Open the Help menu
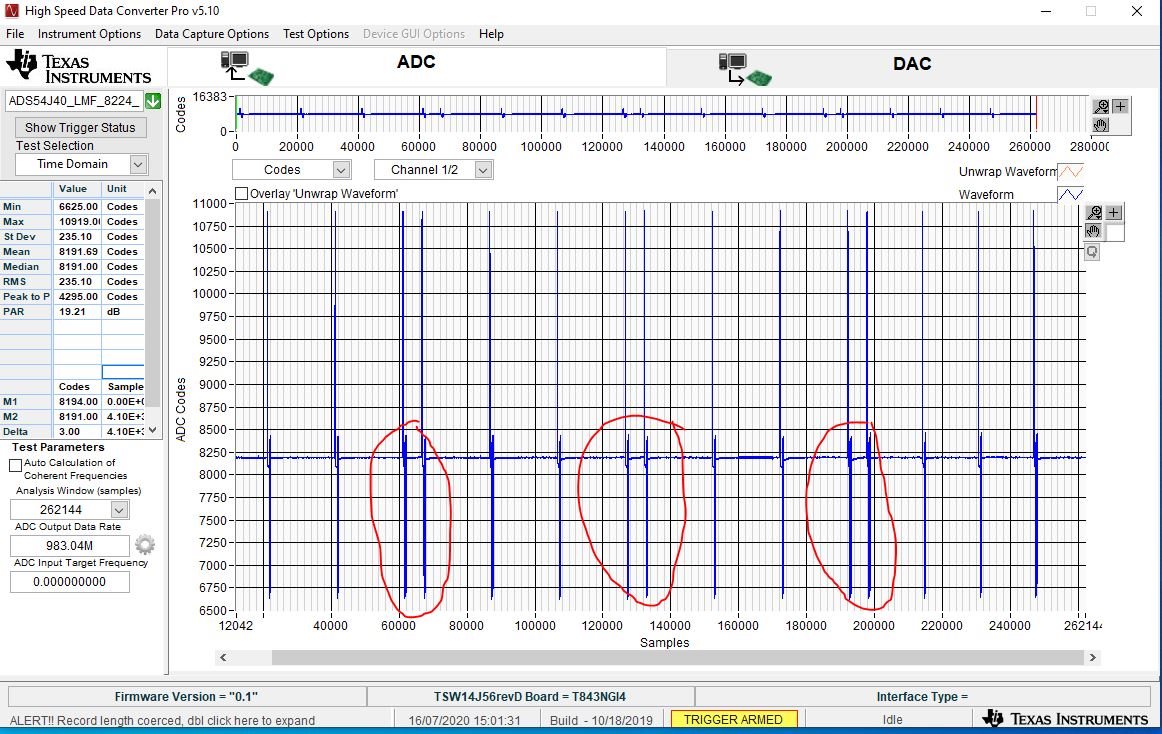The image size is (1162, 734). 491,34
